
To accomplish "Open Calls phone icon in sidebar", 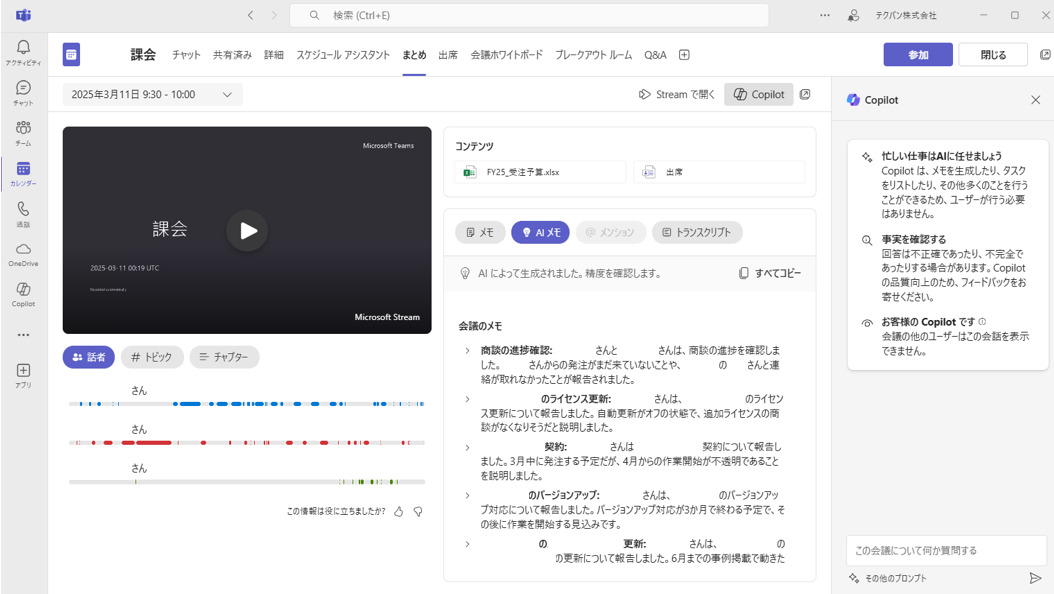I will click(24, 214).
